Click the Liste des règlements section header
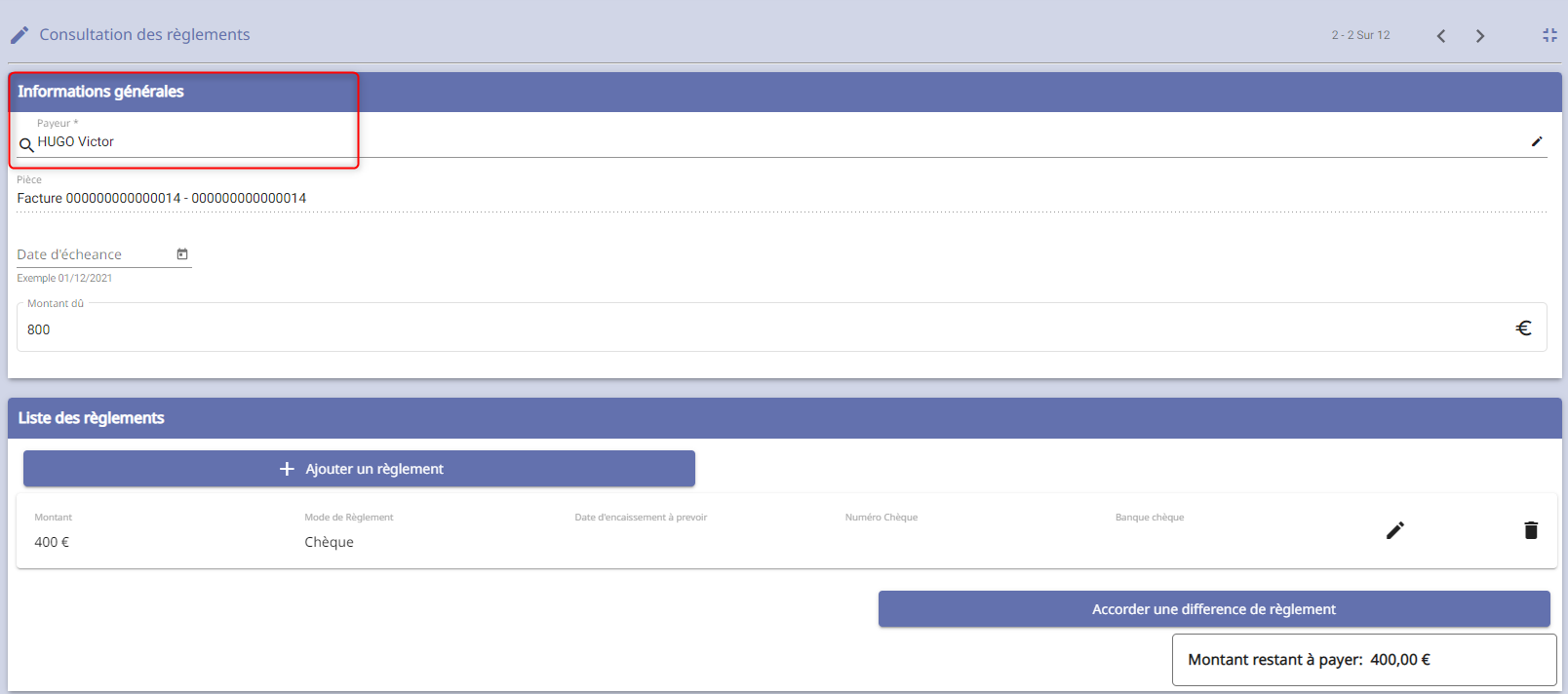 (x=92, y=418)
